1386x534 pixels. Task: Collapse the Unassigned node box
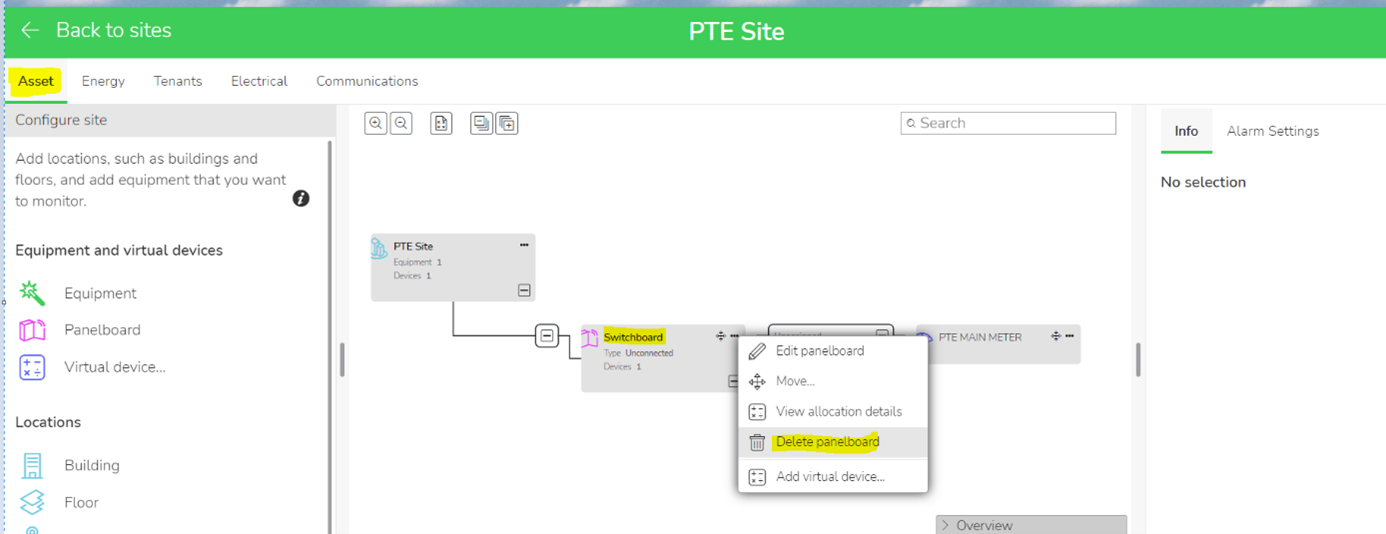tap(883, 335)
